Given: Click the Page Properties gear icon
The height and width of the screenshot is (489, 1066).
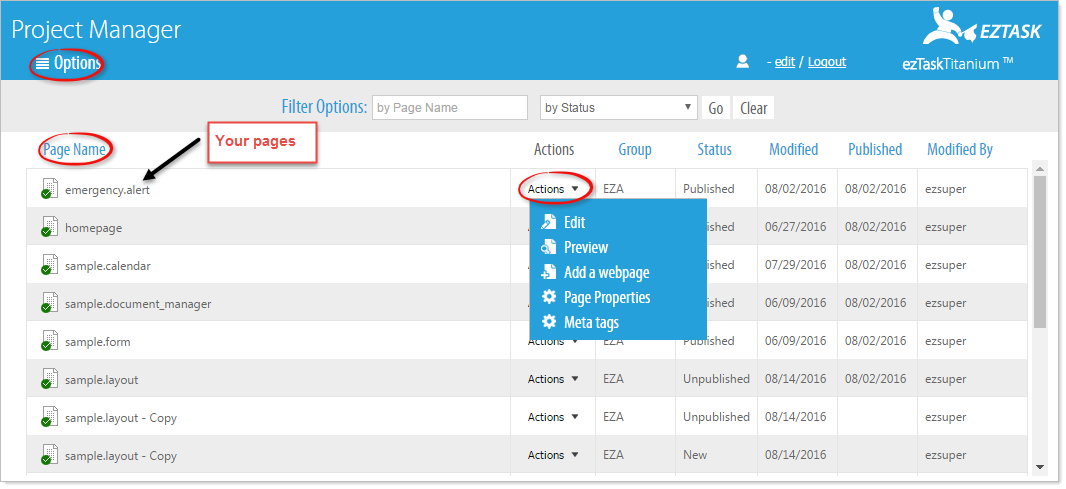Looking at the screenshot, I should [549, 297].
